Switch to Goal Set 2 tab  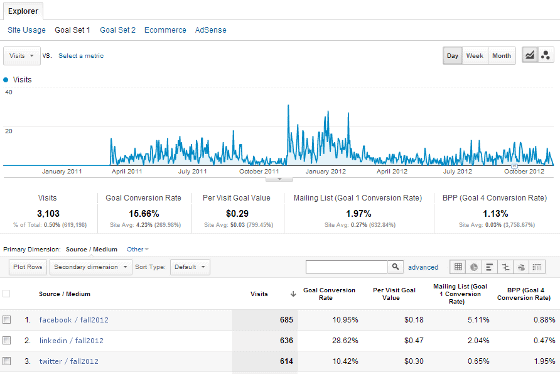[118, 30]
